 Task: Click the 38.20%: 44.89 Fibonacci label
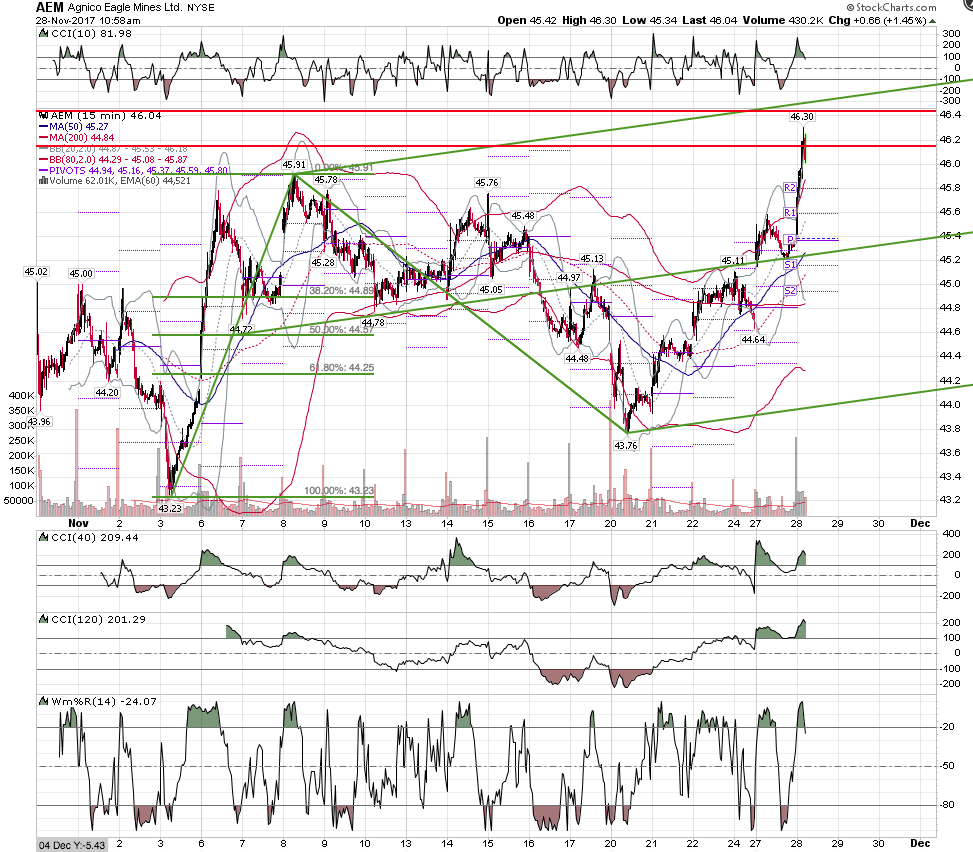pos(341,290)
